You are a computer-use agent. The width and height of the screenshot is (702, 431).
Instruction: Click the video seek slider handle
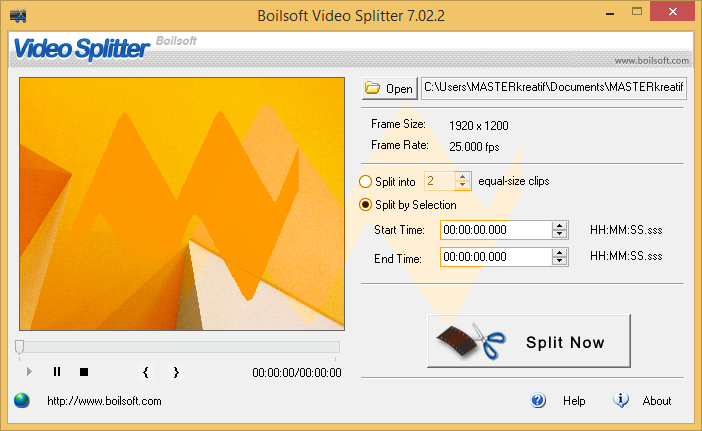click(x=19, y=346)
